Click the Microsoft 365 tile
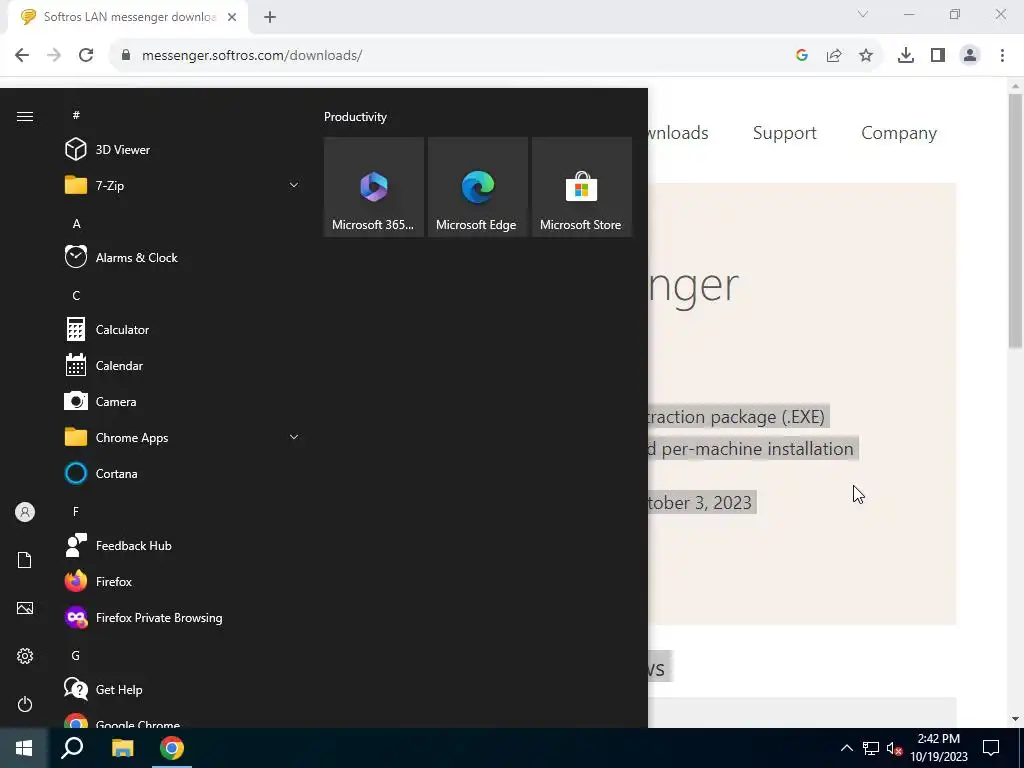1024x768 pixels. pos(374,187)
